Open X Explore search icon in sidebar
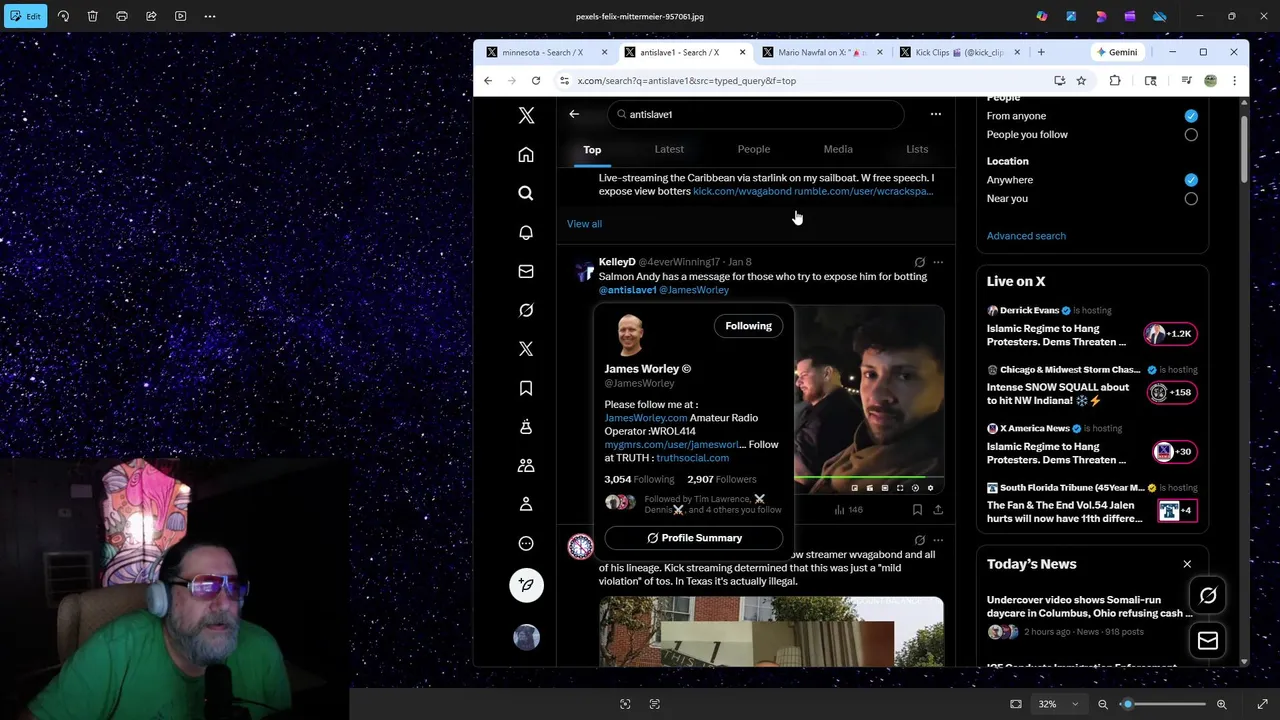Viewport: 1280px width, 720px height. tap(526, 193)
